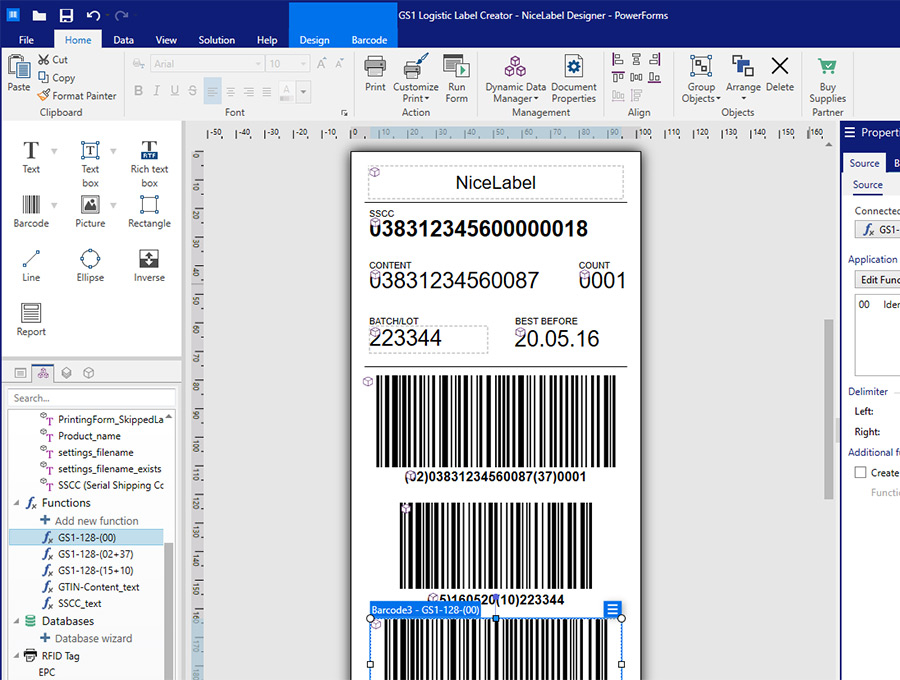Select the Picture object tool
This screenshot has height=680, width=900.
tap(90, 211)
